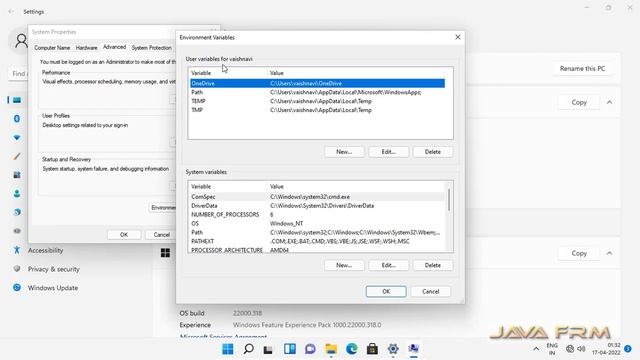Viewport: 640px width, 360px height.
Task: Open Bluetooth & devices icon in Settings sidebar
Action: (17, 119)
